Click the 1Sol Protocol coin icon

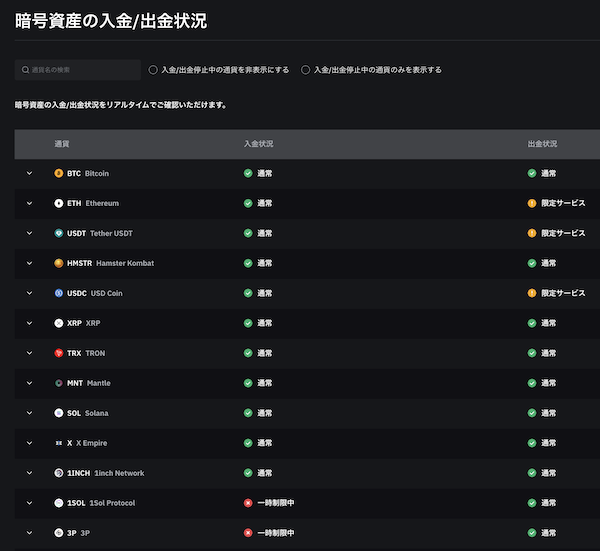tap(59, 503)
